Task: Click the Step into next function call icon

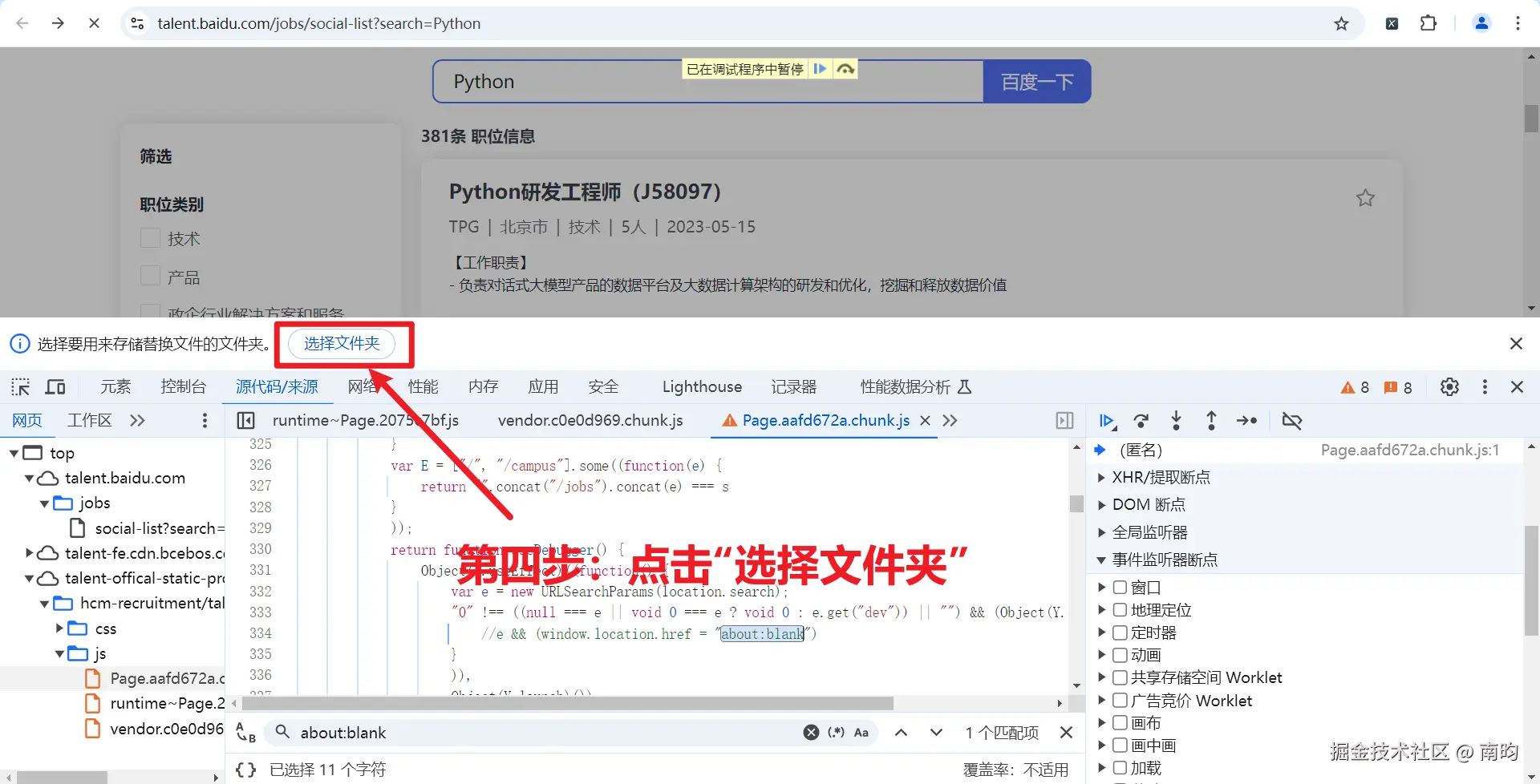Action: (1176, 420)
